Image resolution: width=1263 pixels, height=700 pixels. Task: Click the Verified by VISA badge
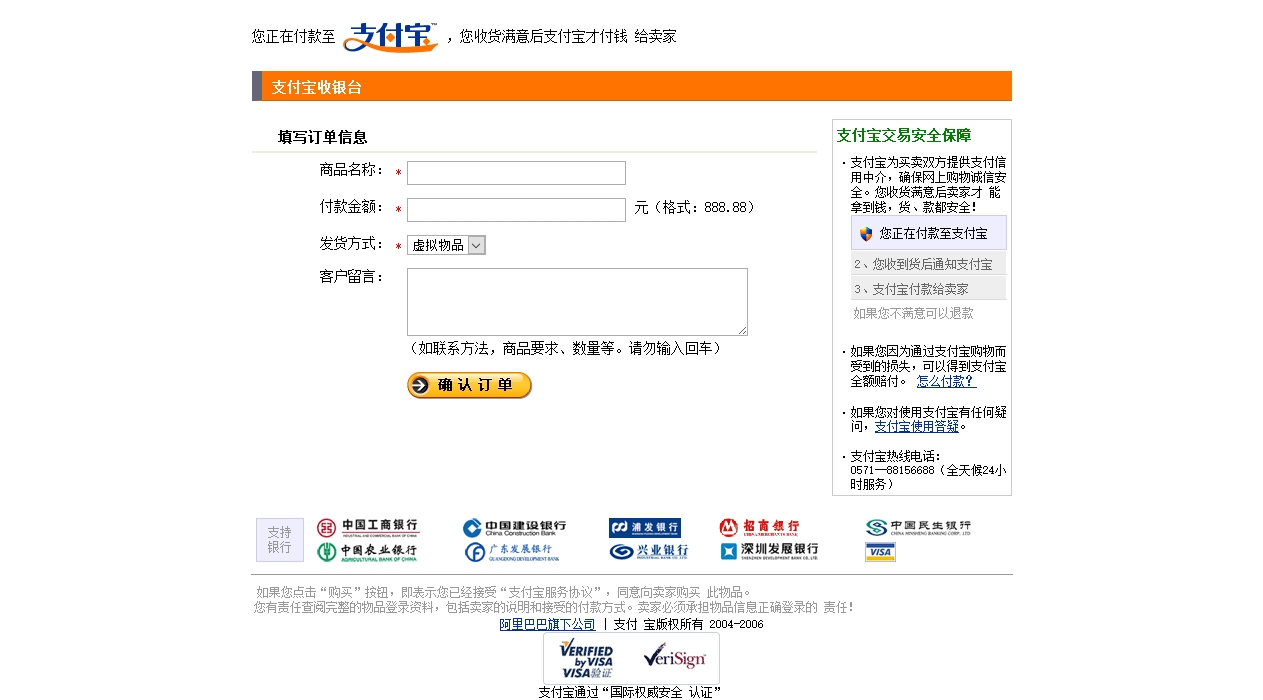586,659
